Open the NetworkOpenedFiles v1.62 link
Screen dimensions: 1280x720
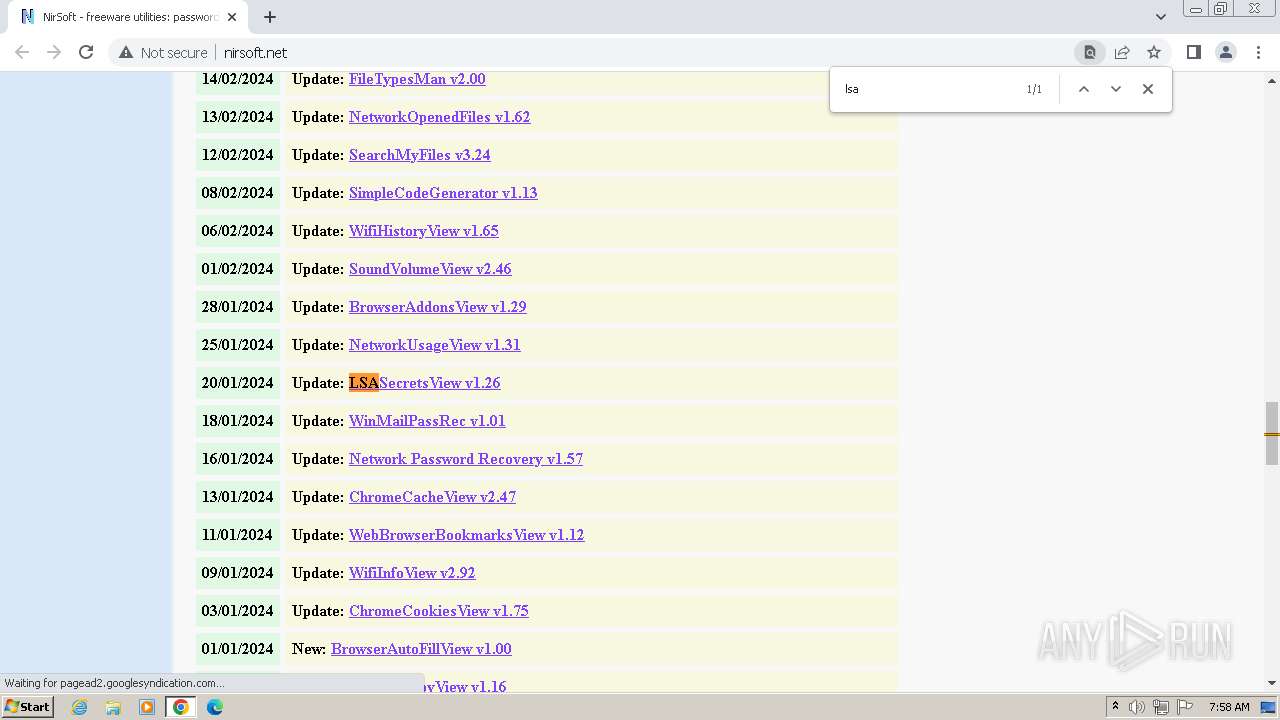439,117
